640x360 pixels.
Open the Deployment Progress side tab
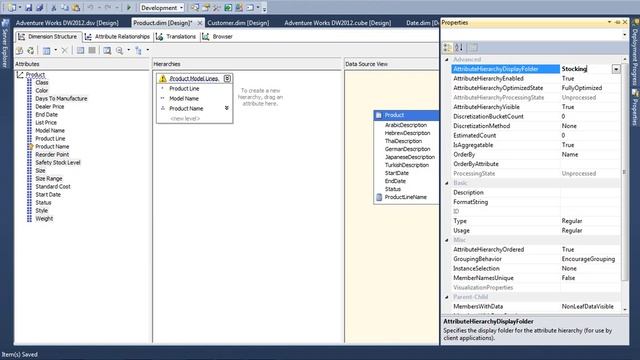point(635,52)
